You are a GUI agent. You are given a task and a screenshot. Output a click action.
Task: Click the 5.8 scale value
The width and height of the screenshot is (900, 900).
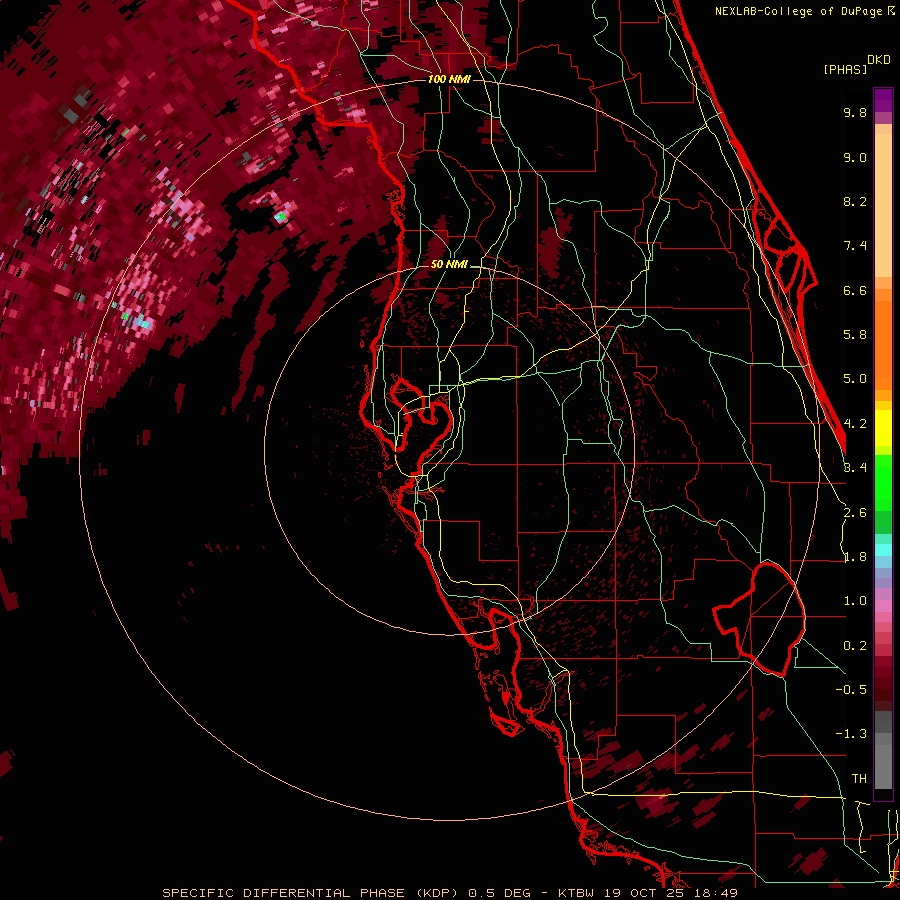pyautogui.click(x=855, y=335)
